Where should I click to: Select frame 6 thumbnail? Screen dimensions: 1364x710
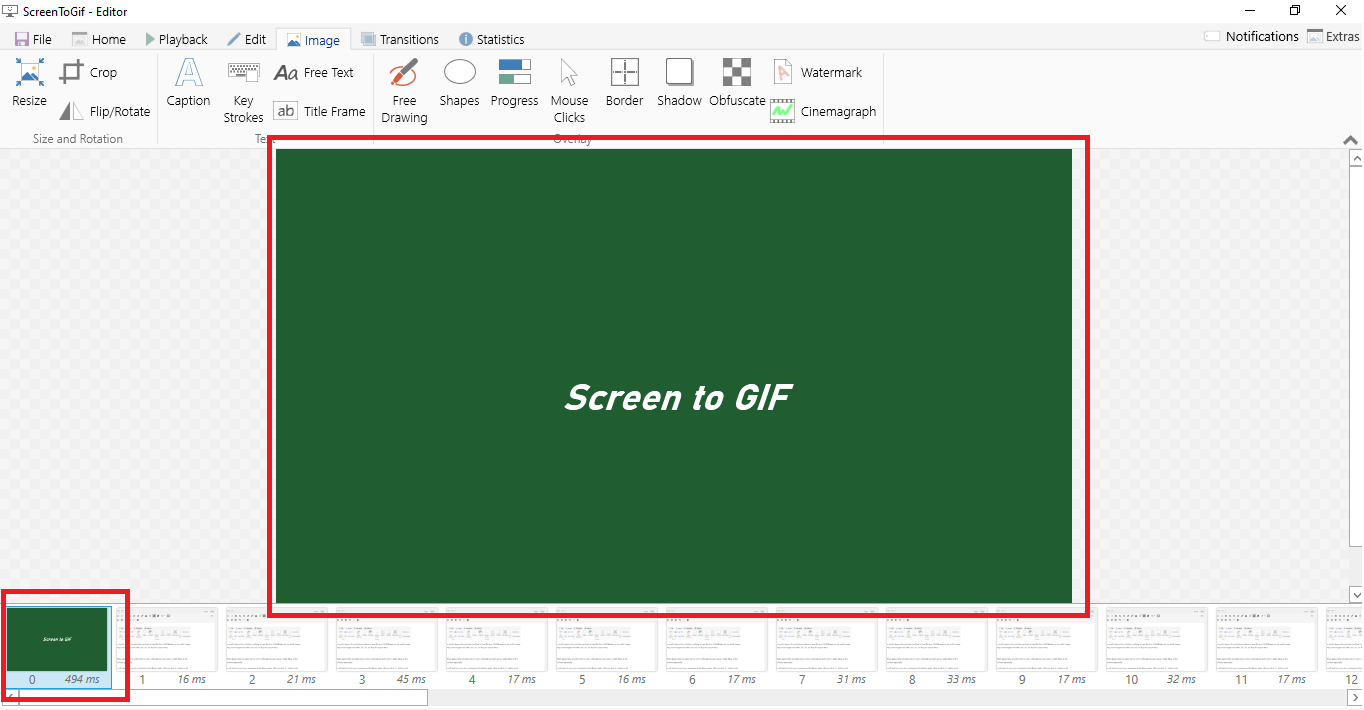tap(717, 646)
